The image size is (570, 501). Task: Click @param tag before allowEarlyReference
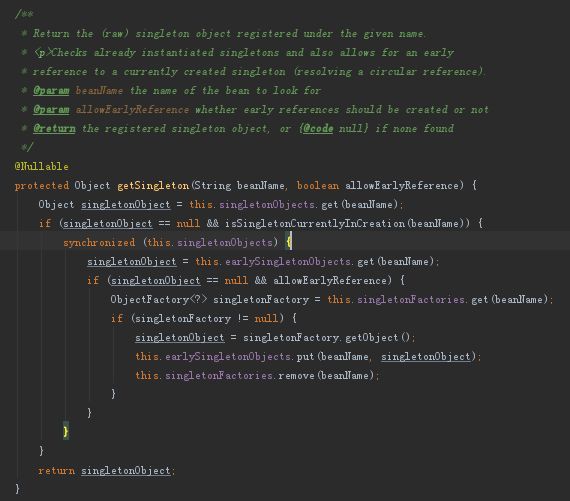click(51, 109)
